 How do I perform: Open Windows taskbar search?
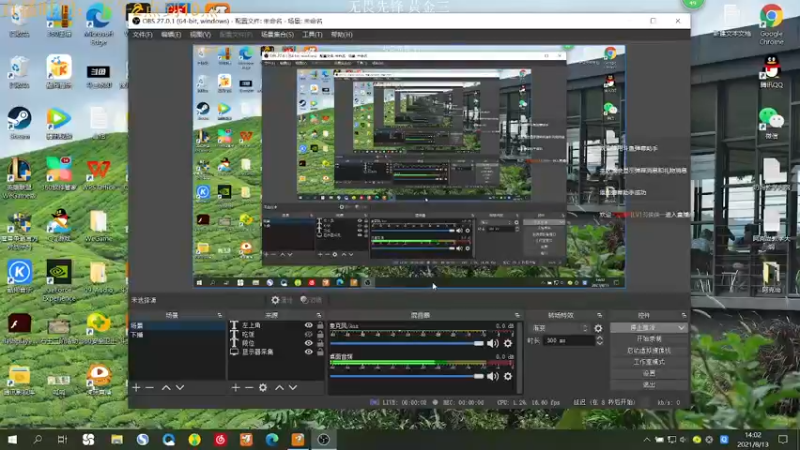coord(37,439)
